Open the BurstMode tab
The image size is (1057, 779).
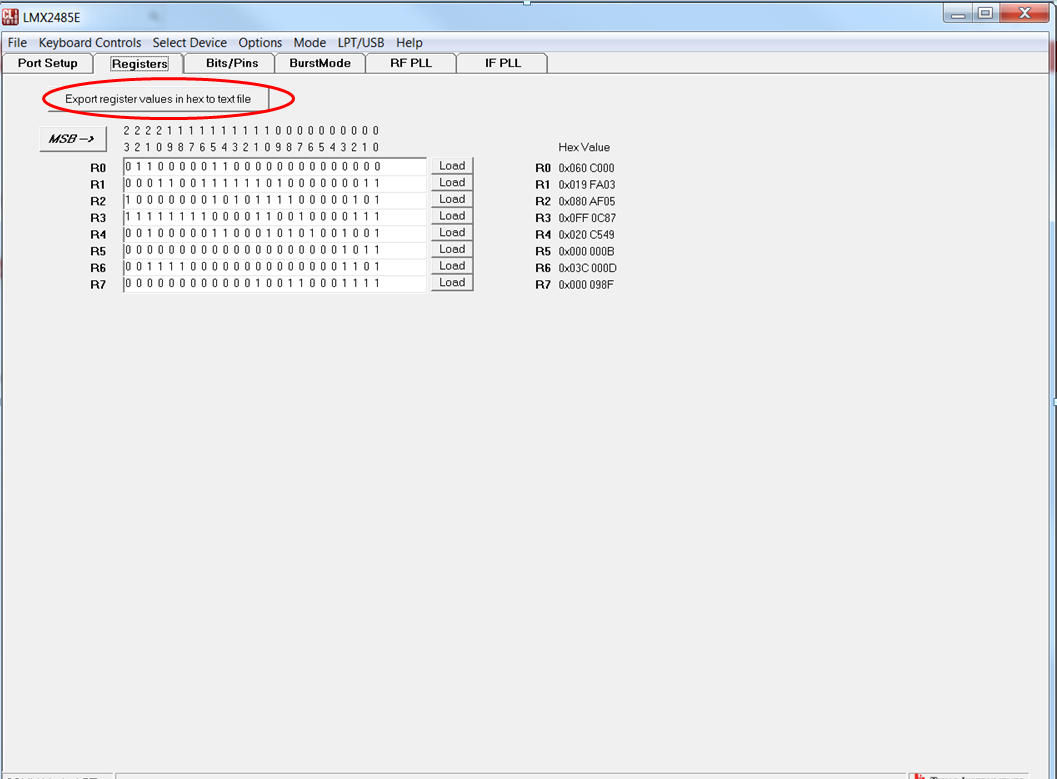click(x=320, y=63)
